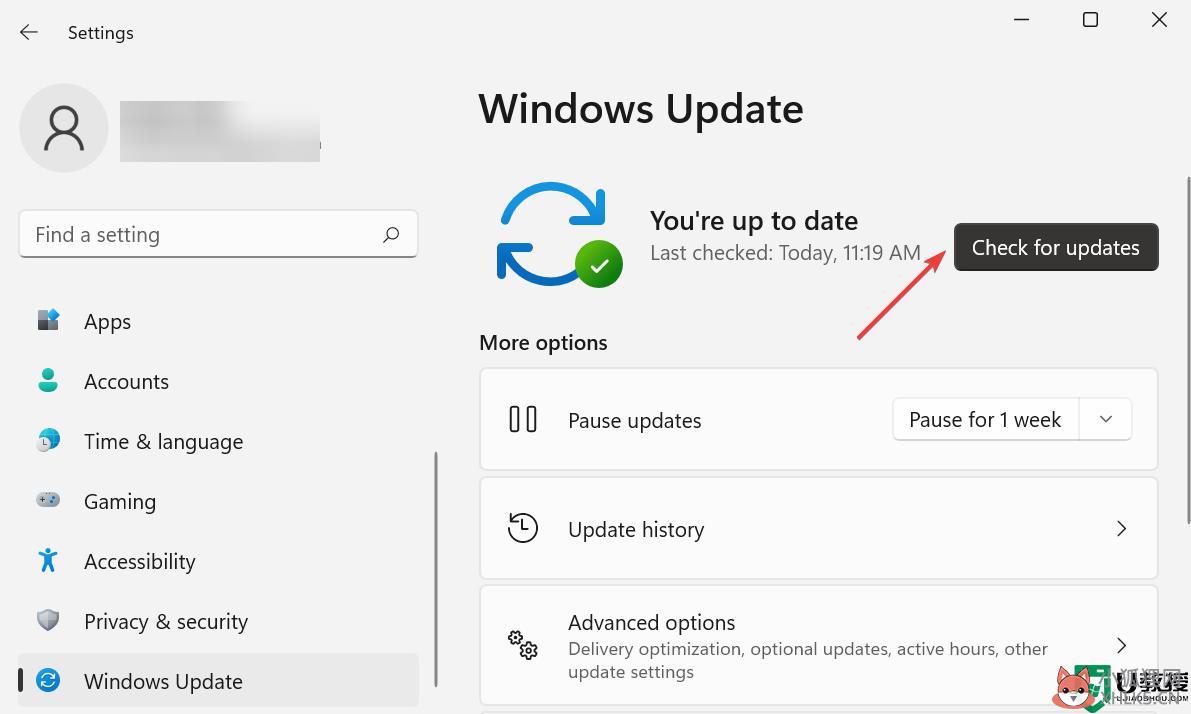Click the Accessibility figure icon

[48, 560]
